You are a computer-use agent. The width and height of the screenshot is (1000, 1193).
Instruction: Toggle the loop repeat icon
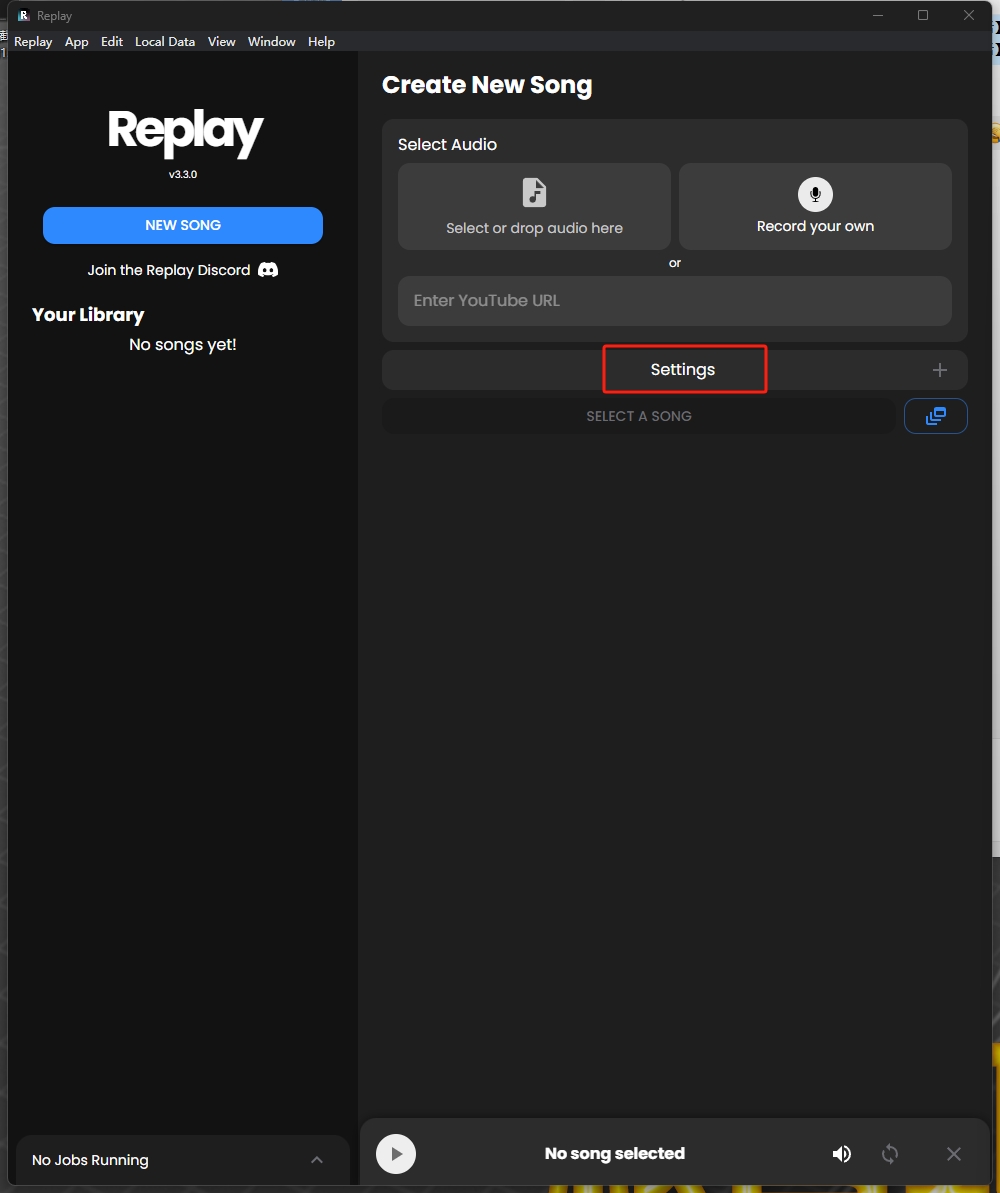coord(890,1154)
